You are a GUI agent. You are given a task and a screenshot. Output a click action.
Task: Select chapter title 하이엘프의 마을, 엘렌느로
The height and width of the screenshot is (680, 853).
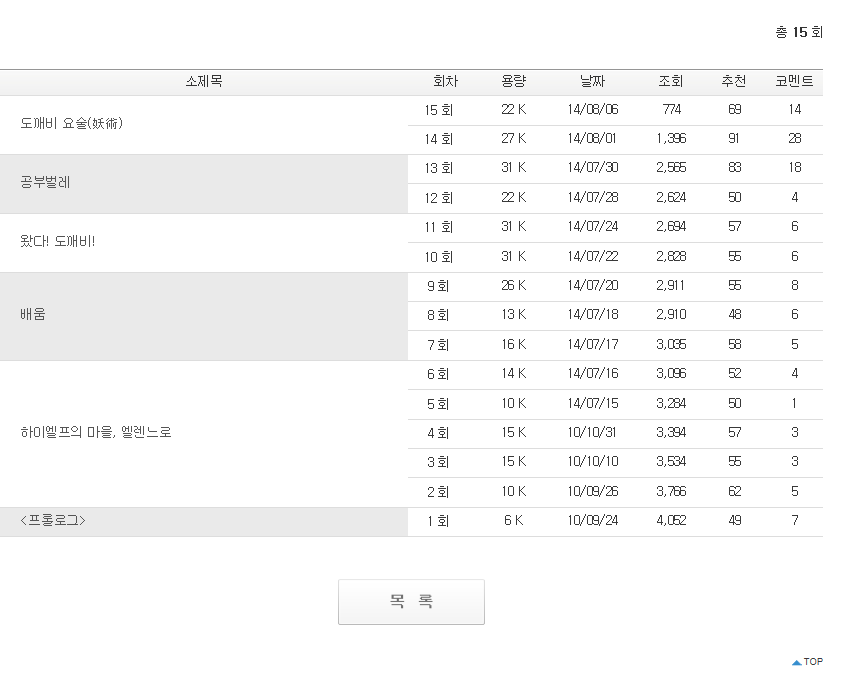96,433
